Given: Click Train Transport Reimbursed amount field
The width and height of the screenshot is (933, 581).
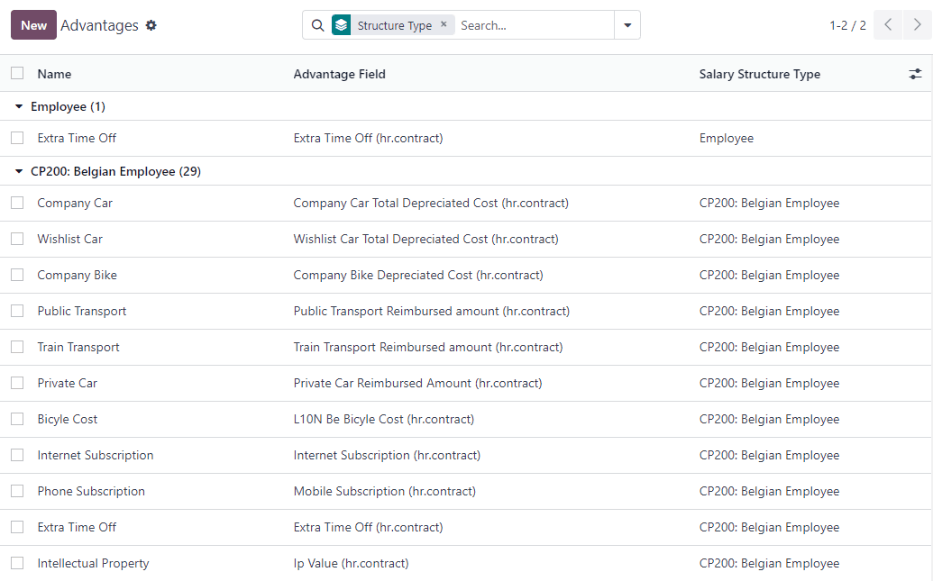Looking at the screenshot, I should (x=428, y=347).
